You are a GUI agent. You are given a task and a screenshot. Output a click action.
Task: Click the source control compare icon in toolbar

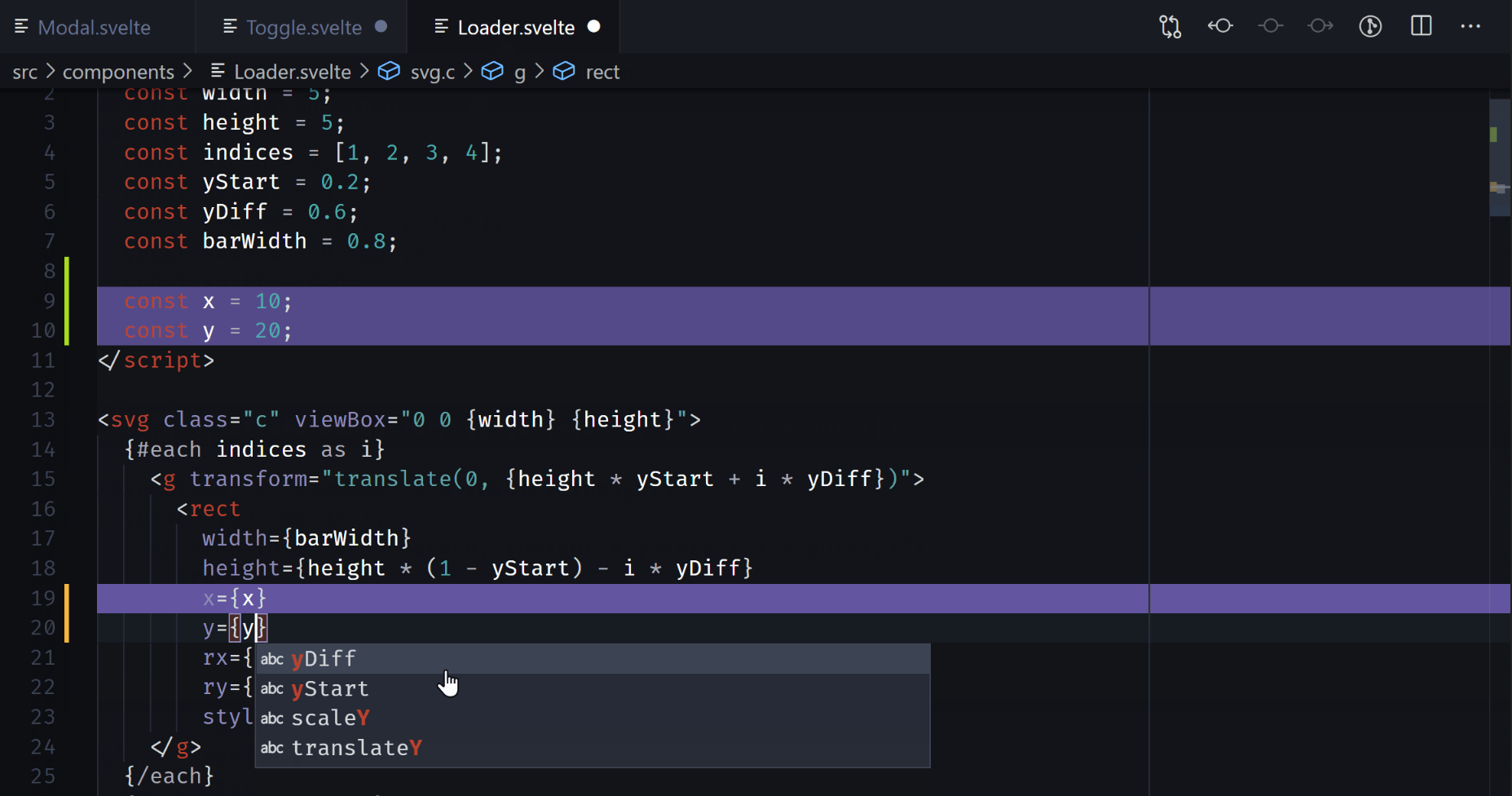[1170, 26]
